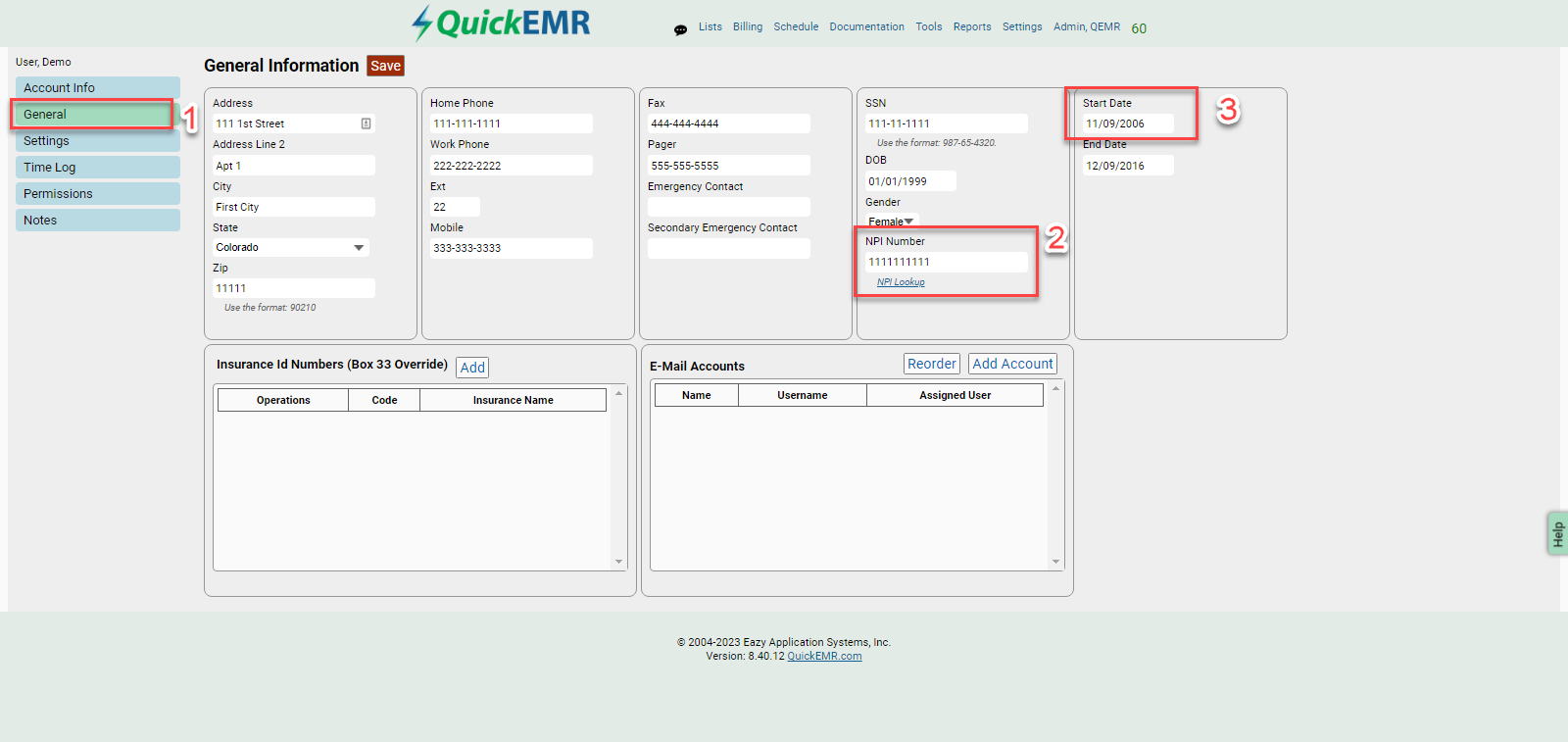This screenshot has width=1568, height=742.
Task: Expand the State dropdown showing Colorado
Action: (x=291, y=247)
